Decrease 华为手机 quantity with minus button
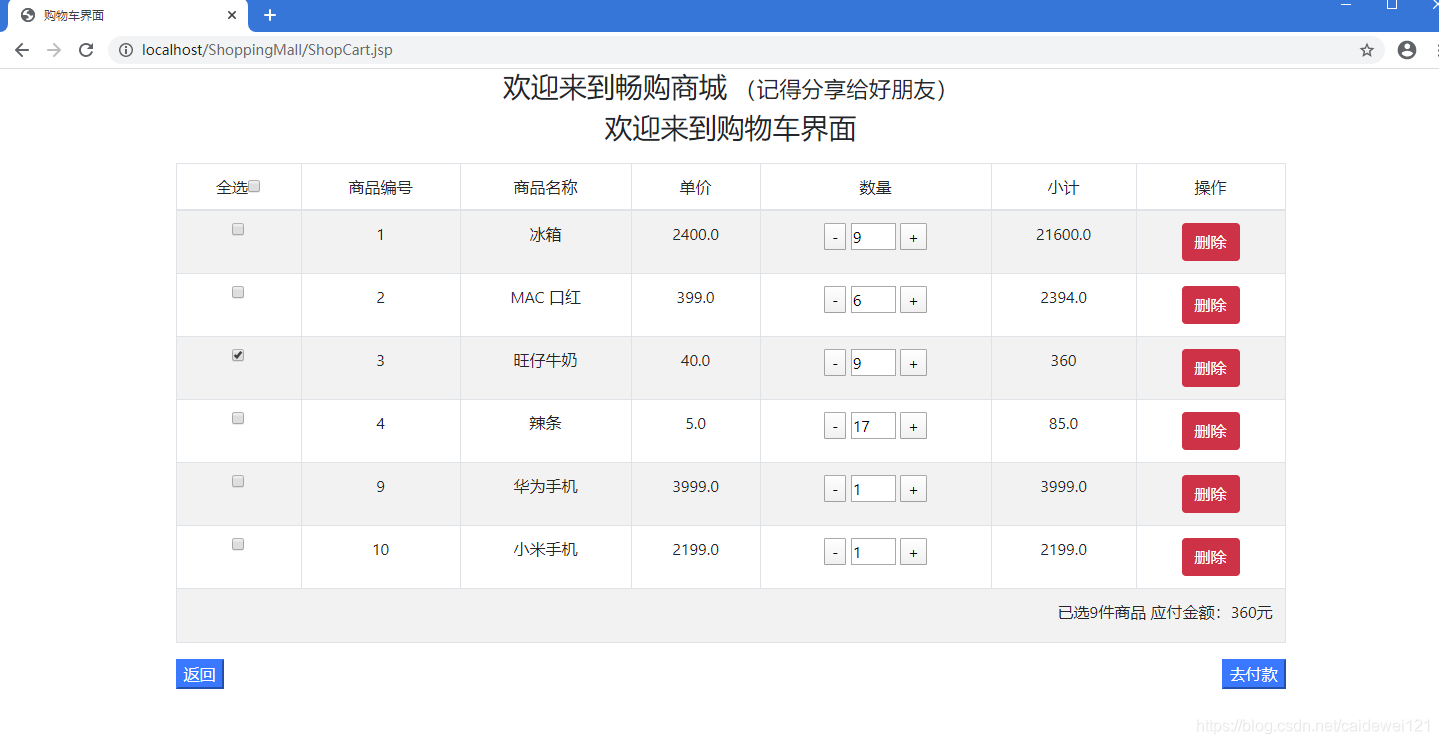This screenshot has height=744, width=1439. tap(835, 489)
